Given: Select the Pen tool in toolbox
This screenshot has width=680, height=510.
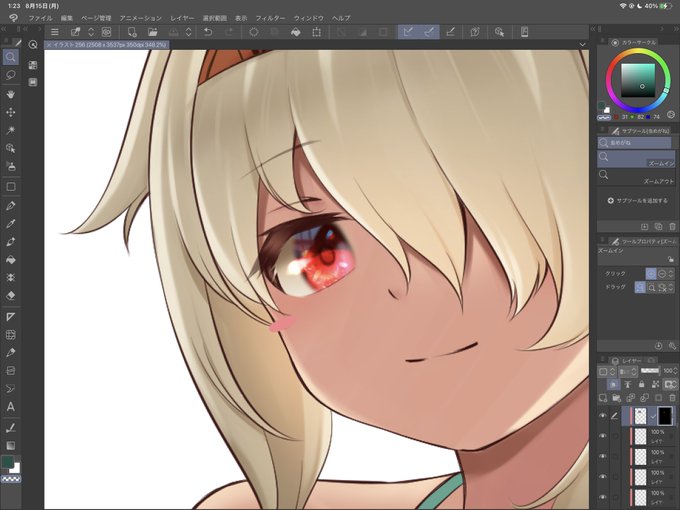Looking at the screenshot, I should pyautogui.click(x=10, y=206).
